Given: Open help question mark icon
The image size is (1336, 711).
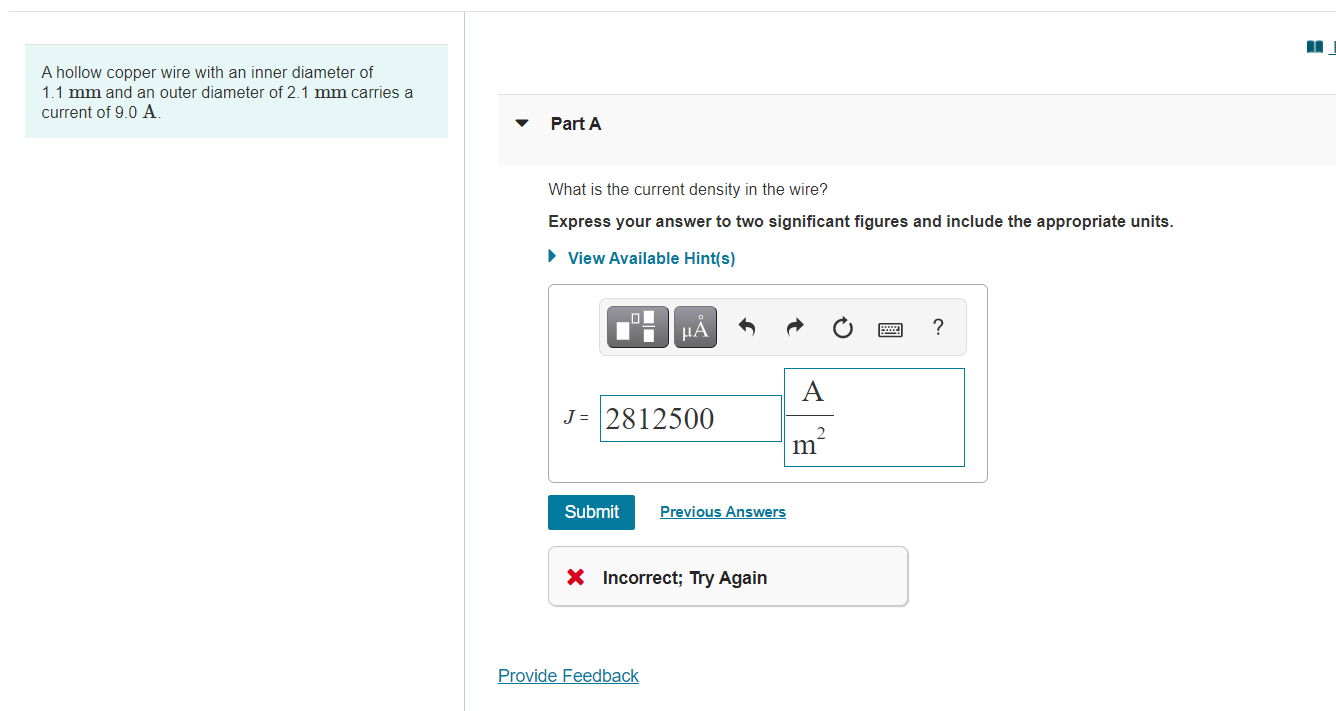Looking at the screenshot, I should [937, 327].
